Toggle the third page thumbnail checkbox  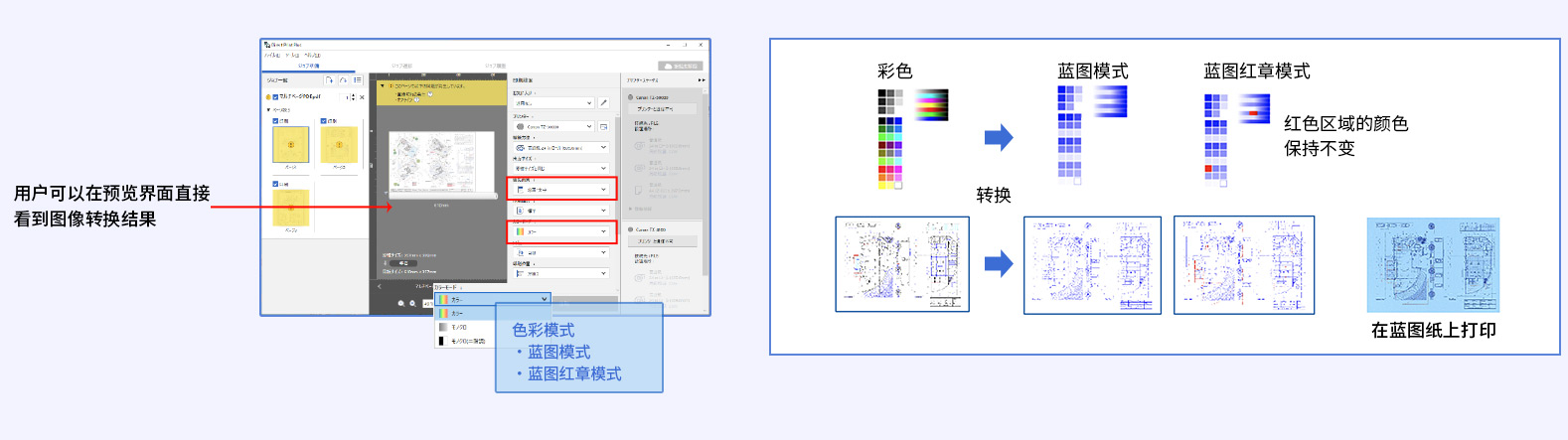pyautogui.click(x=275, y=184)
